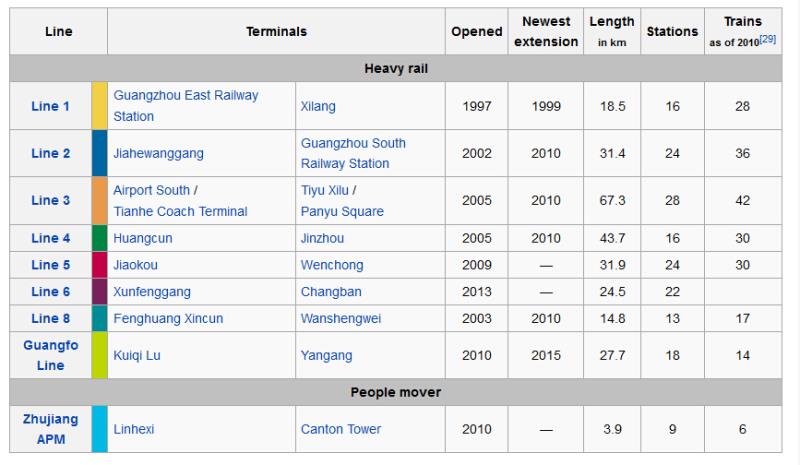Select Guangfo Line extension year 2015

(546, 355)
